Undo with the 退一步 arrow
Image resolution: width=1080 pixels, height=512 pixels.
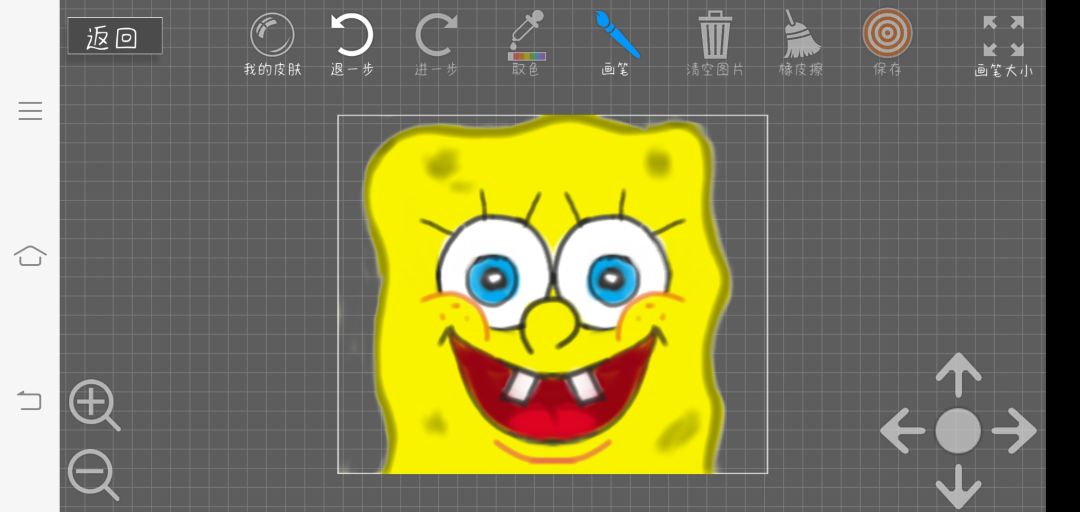point(352,43)
